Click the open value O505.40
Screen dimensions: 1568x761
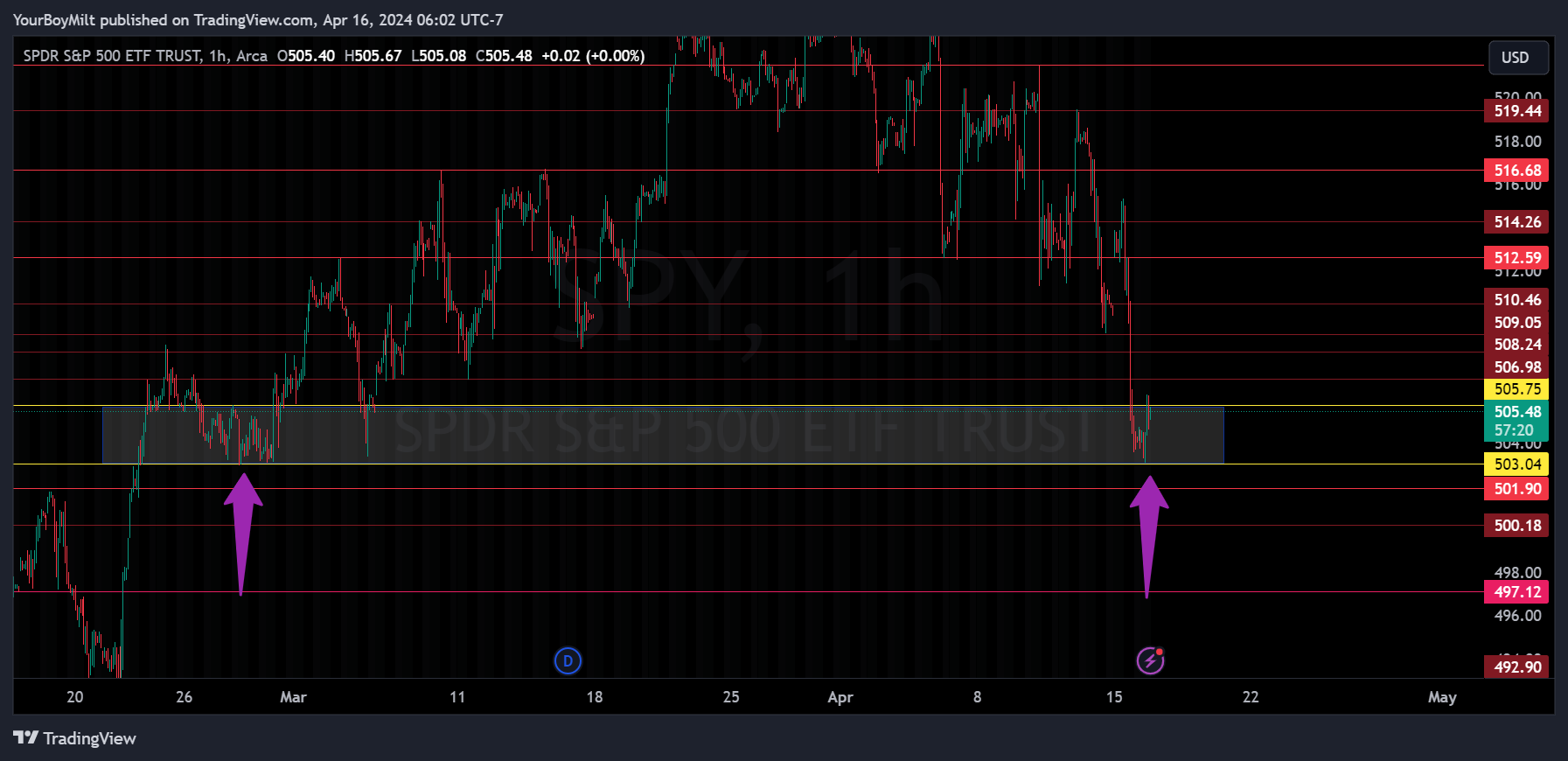coord(306,56)
